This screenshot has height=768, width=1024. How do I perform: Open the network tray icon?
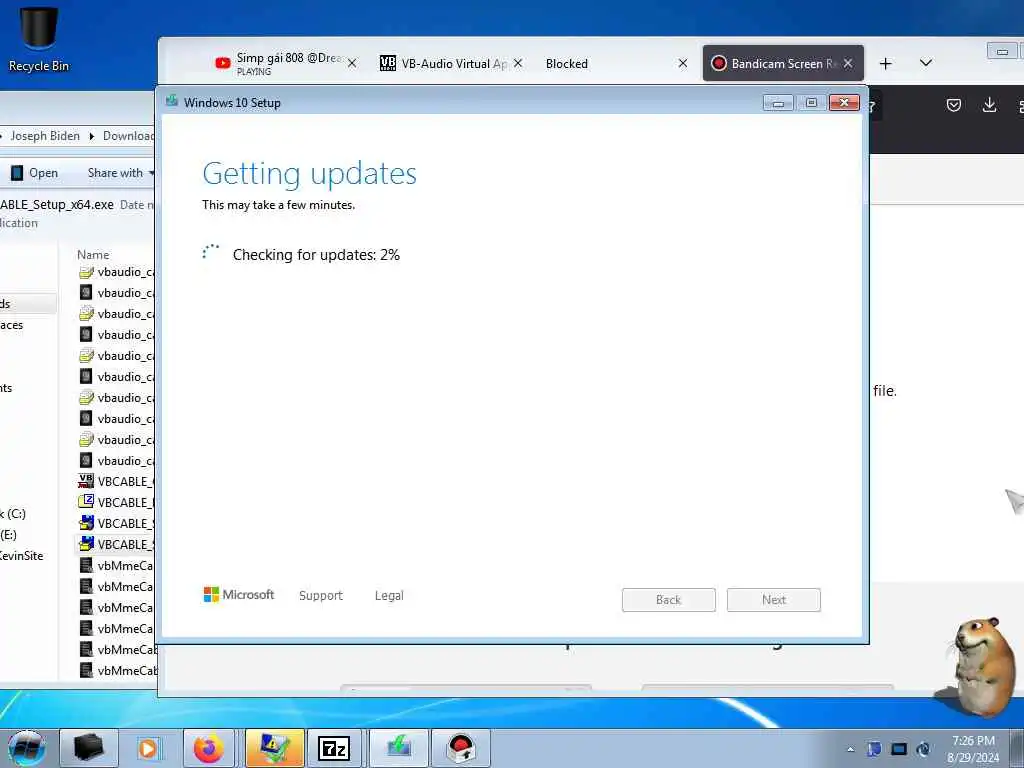899,749
